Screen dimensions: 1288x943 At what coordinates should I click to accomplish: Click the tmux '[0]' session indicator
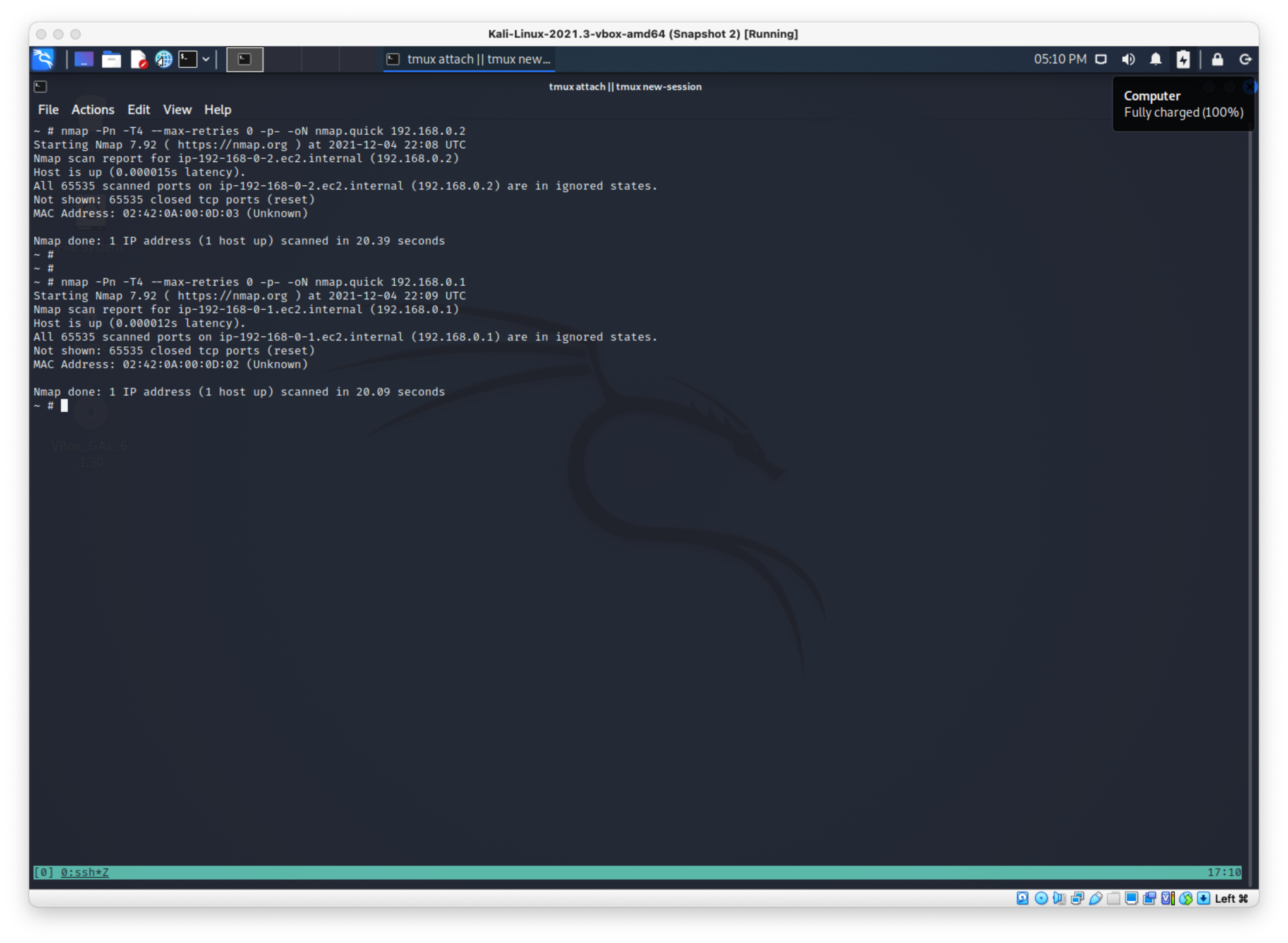43,873
